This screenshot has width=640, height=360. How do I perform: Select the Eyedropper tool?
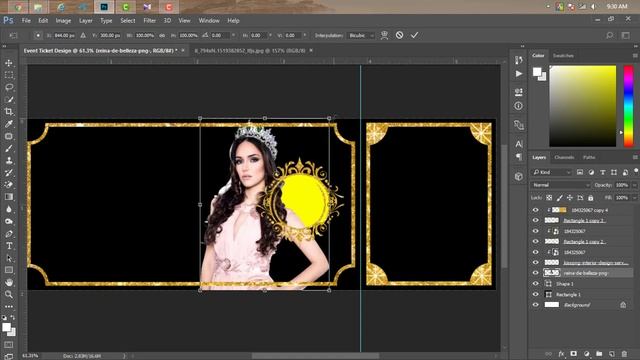coord(9,124)
